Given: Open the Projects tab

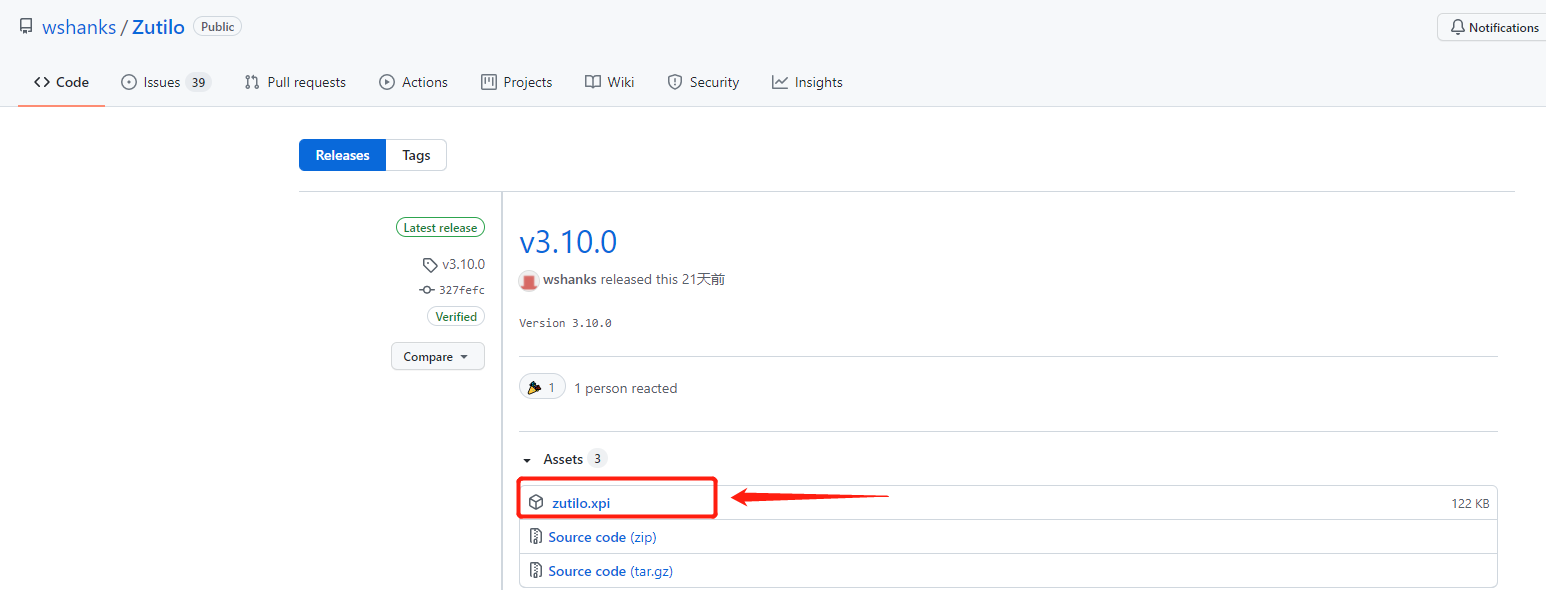Looking at the screenshot, I should tap(516, 82).
